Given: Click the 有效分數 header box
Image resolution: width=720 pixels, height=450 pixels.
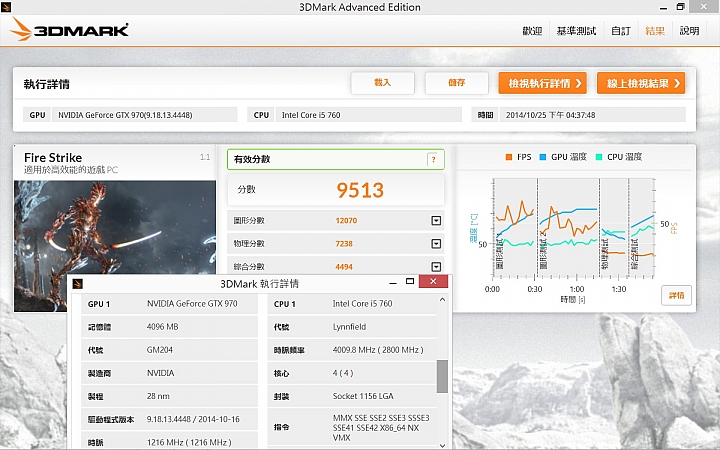Looking at the screenshot, I should click(x=336, y=159).
